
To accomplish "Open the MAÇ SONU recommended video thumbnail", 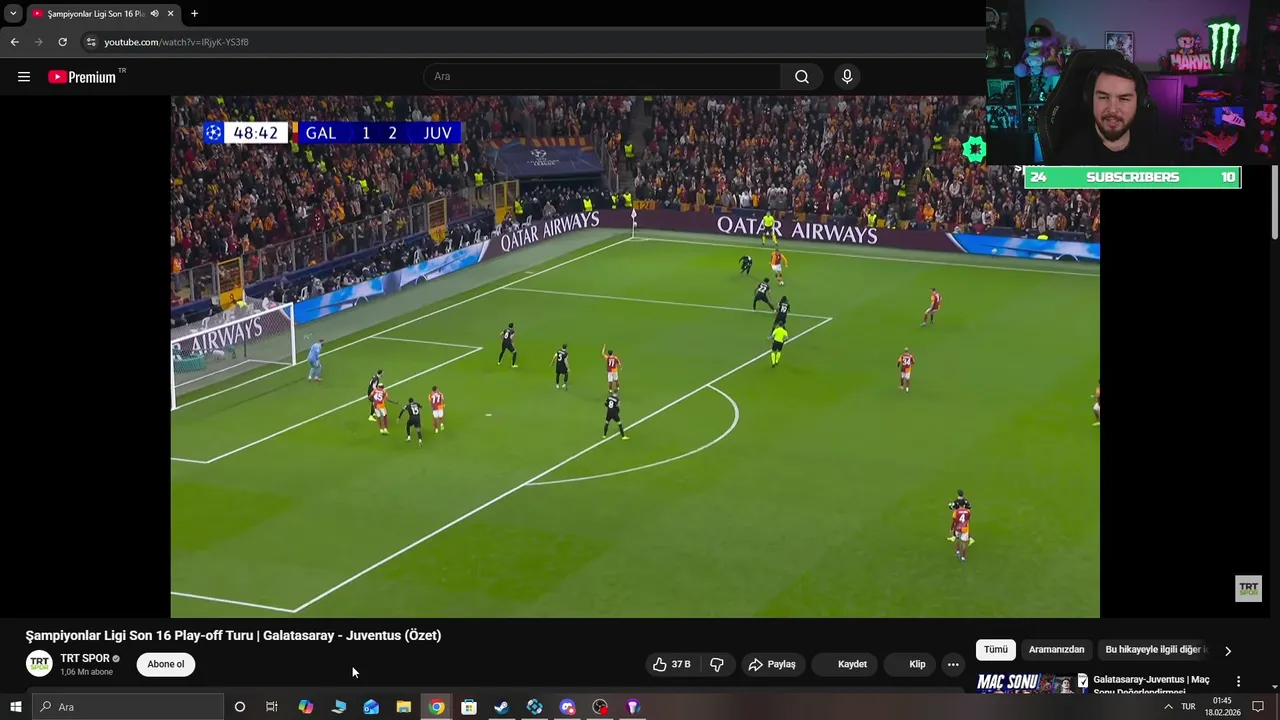I will (x=1031, y=683).
